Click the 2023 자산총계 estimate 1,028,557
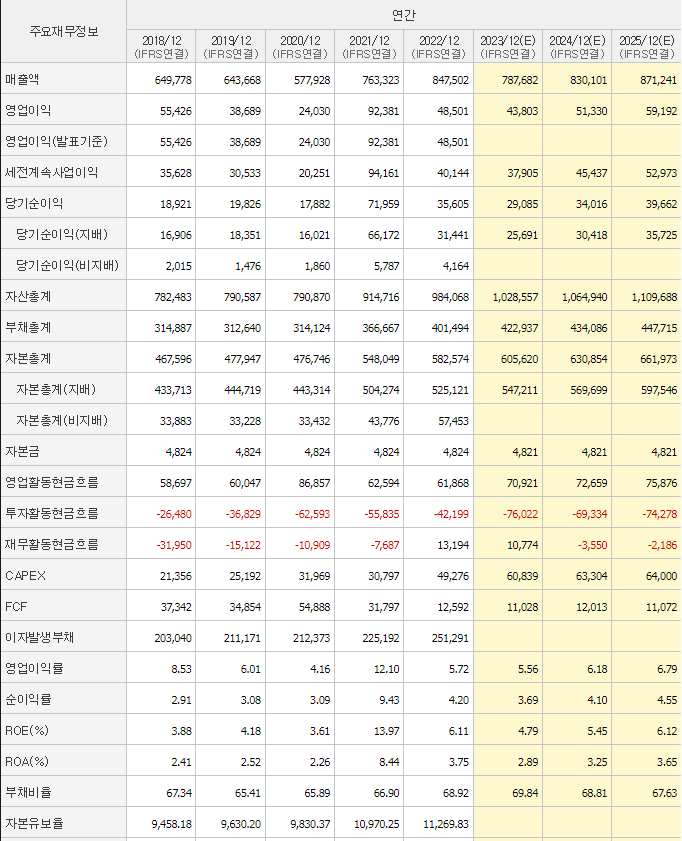 pos(515,297)
